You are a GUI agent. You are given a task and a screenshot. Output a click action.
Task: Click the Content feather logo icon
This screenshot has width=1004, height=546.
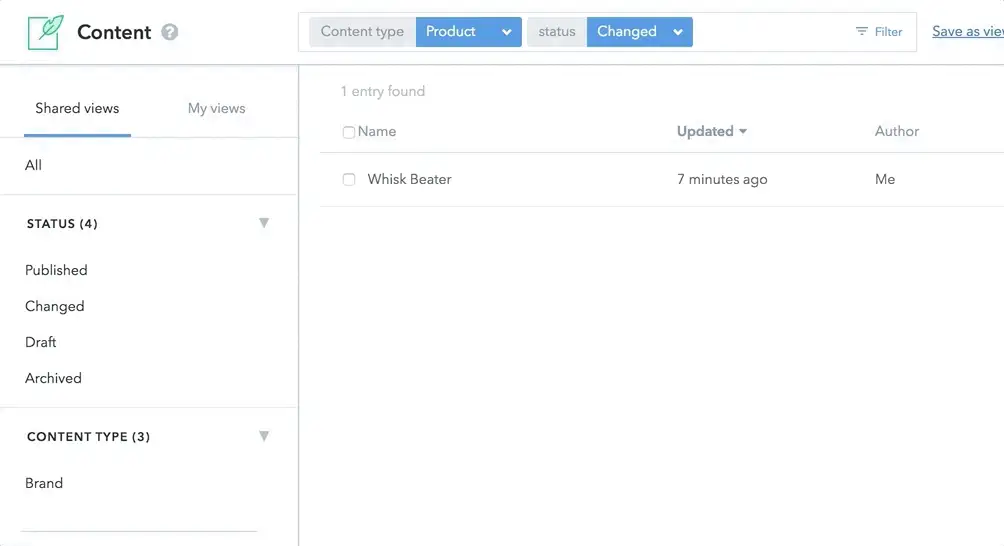click(45, 32)
